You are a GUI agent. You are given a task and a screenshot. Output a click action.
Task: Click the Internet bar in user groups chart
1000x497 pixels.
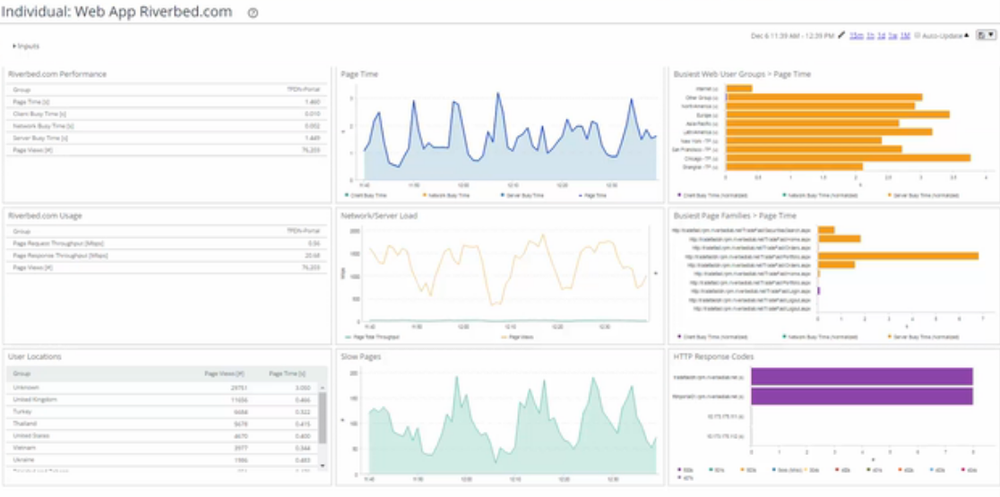click(x=739, y=89)
